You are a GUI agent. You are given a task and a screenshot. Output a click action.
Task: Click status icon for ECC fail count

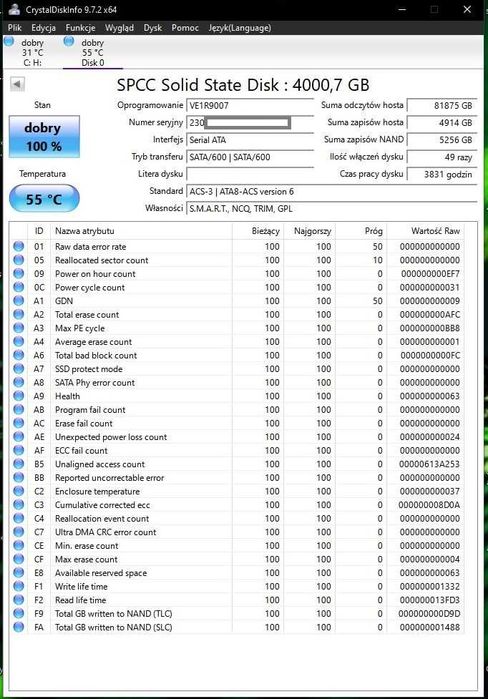pos(19,450)
